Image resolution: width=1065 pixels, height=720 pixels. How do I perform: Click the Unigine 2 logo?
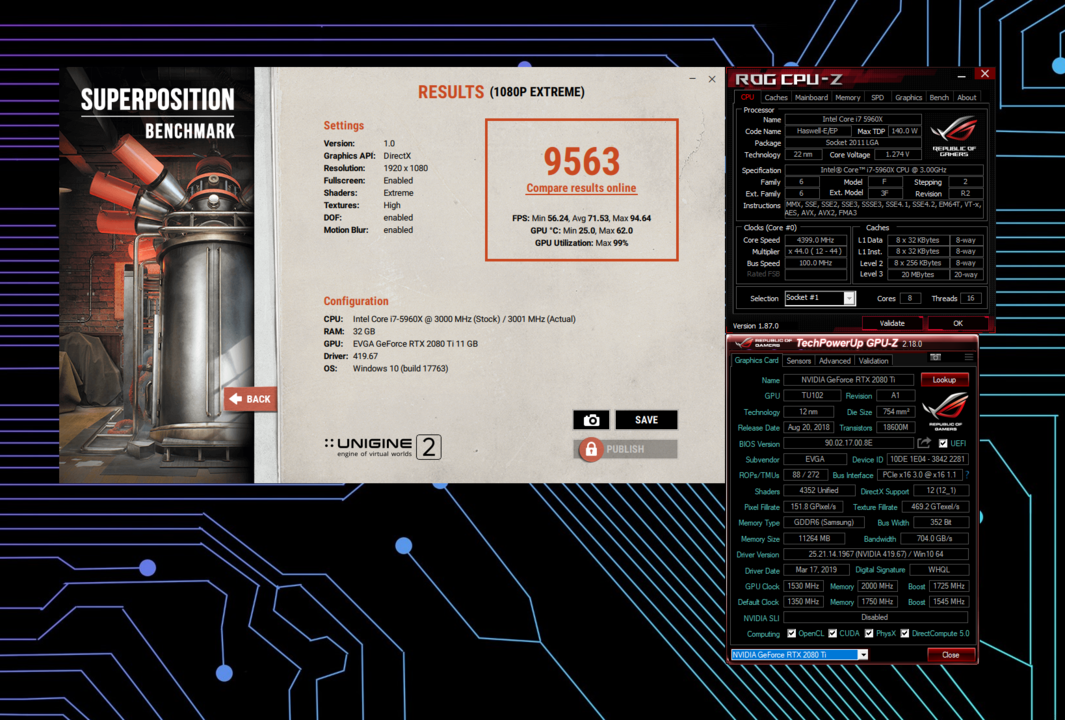[382, 446]
